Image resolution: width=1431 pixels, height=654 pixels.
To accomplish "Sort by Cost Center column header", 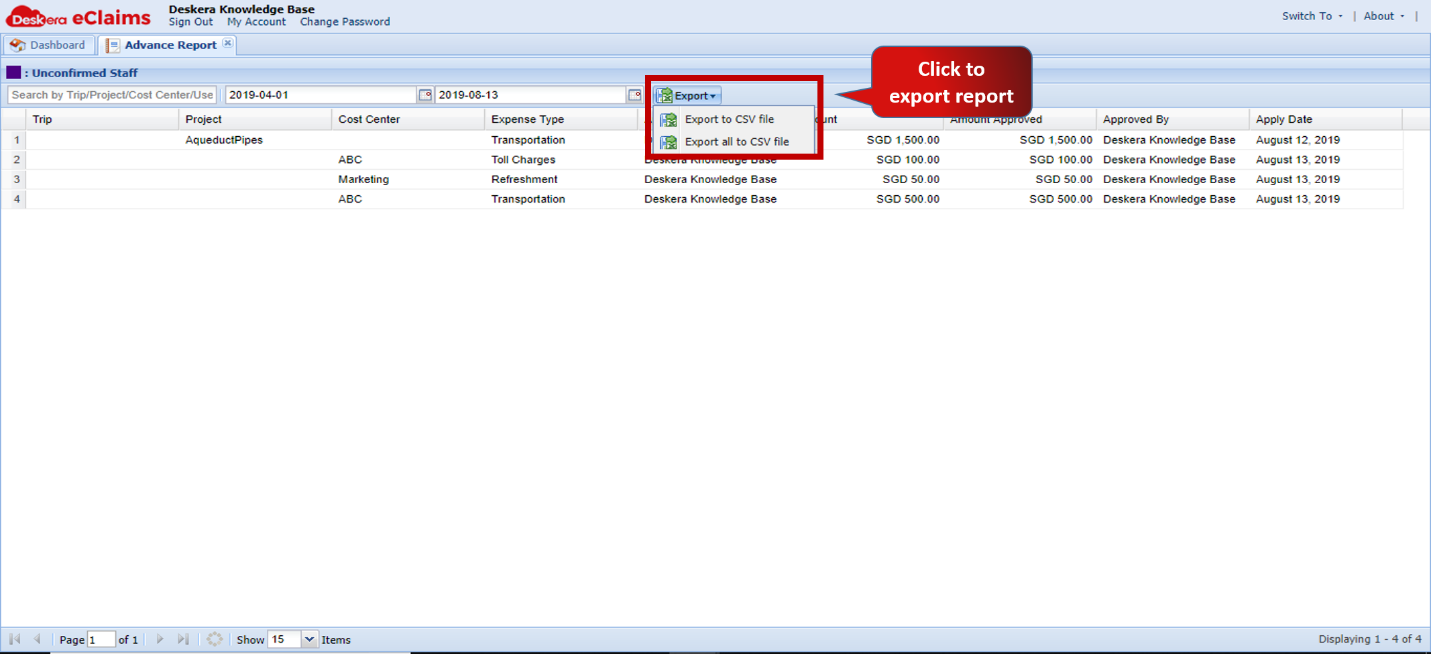I will click(408, 119).
